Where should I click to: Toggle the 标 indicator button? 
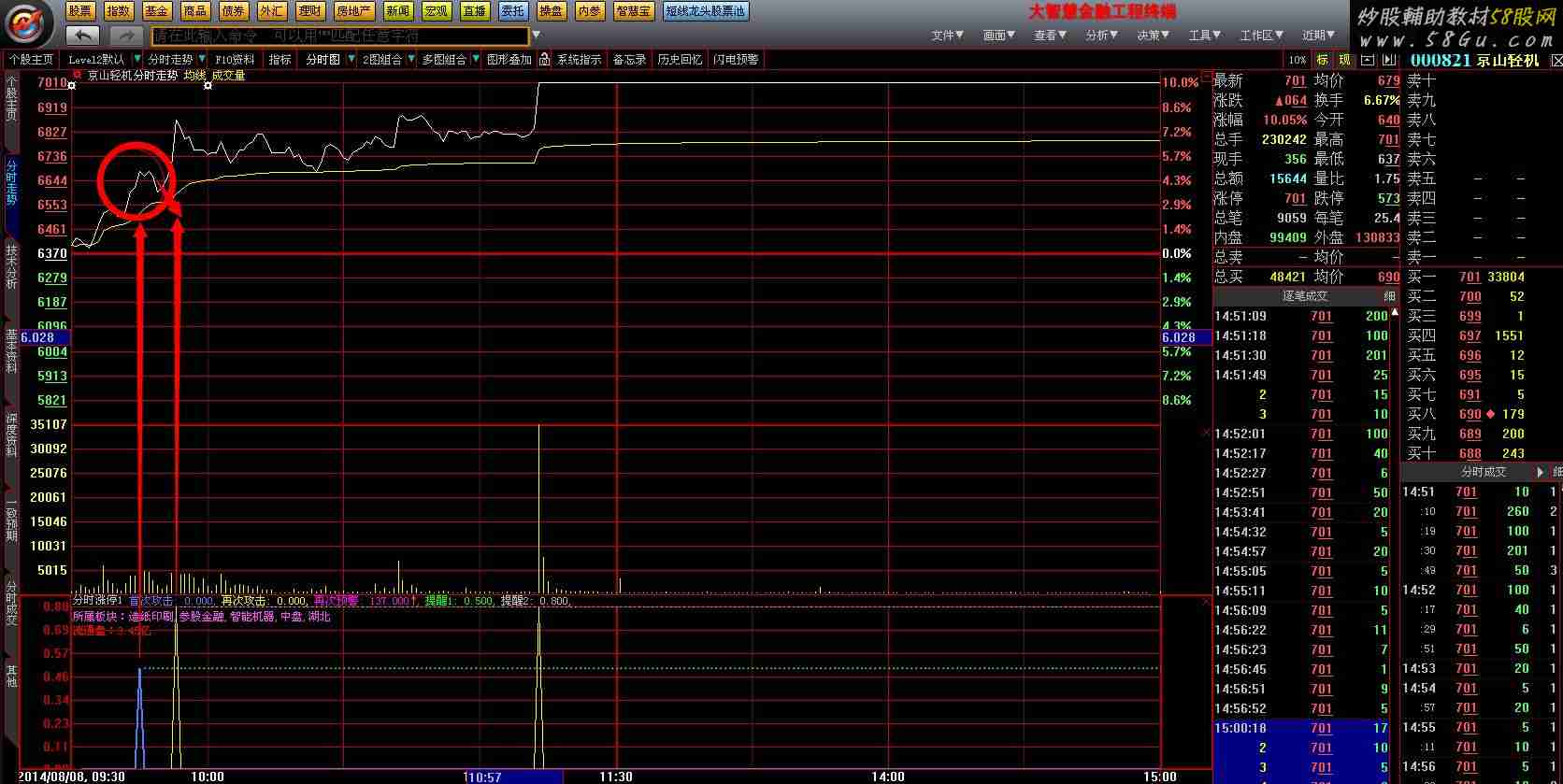pyautogui.click(x=1322, y=60)
